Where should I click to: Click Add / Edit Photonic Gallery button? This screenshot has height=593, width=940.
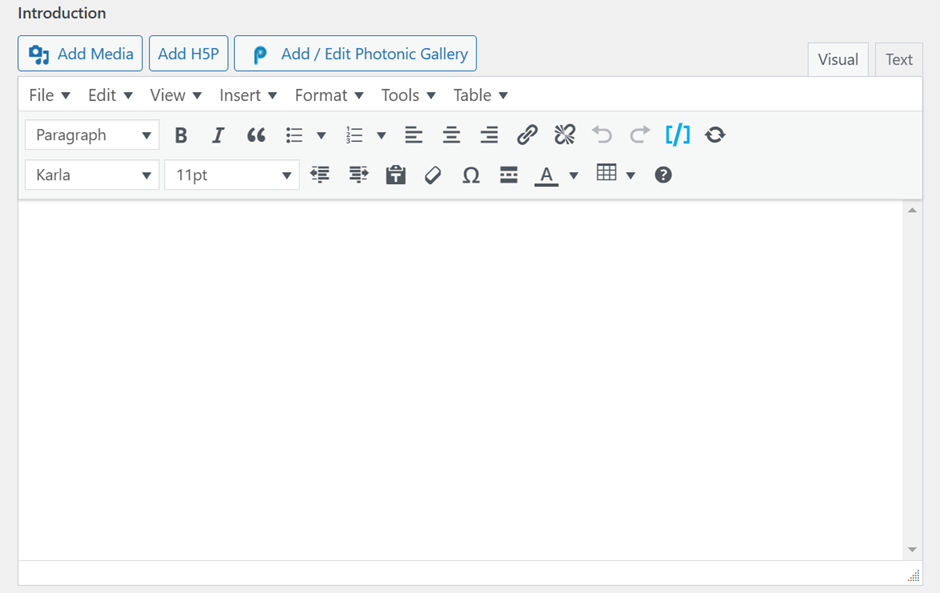coord(355,54)
